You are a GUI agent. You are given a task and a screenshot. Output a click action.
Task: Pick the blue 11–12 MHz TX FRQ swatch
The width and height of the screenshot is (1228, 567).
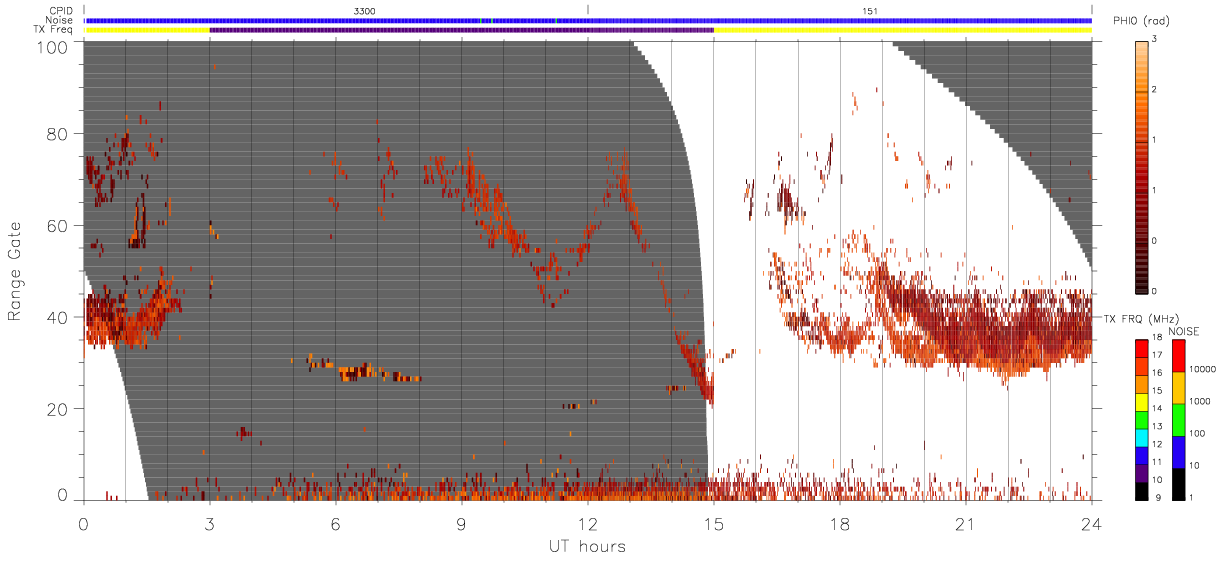click(x=1141, y=455)
